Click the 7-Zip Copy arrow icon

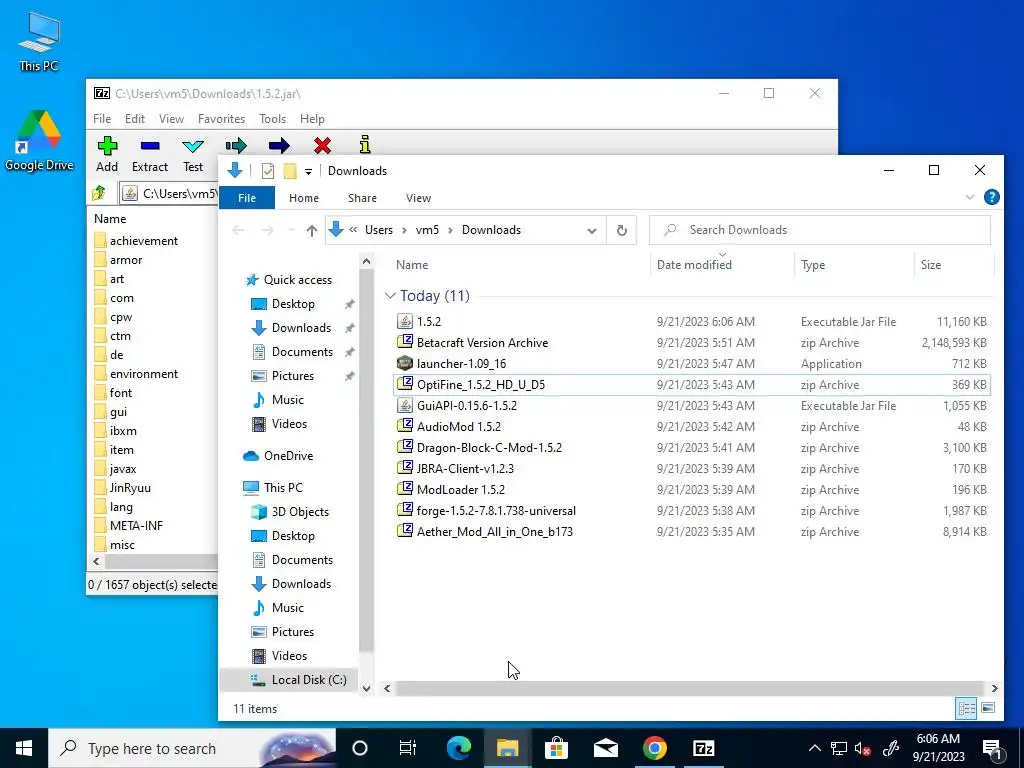(x=236, y=145)
